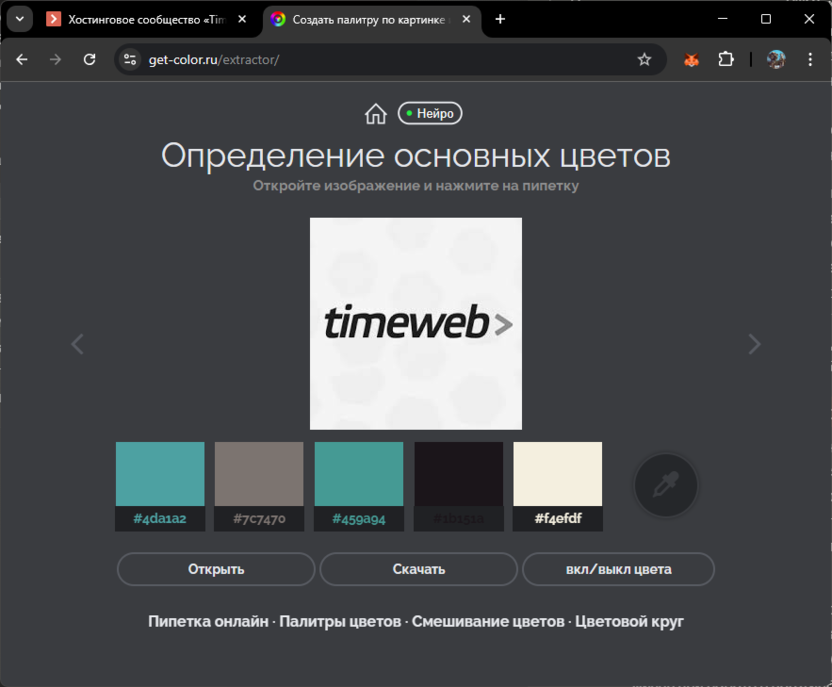Open the browser profile avatar

tap(776, 59)
